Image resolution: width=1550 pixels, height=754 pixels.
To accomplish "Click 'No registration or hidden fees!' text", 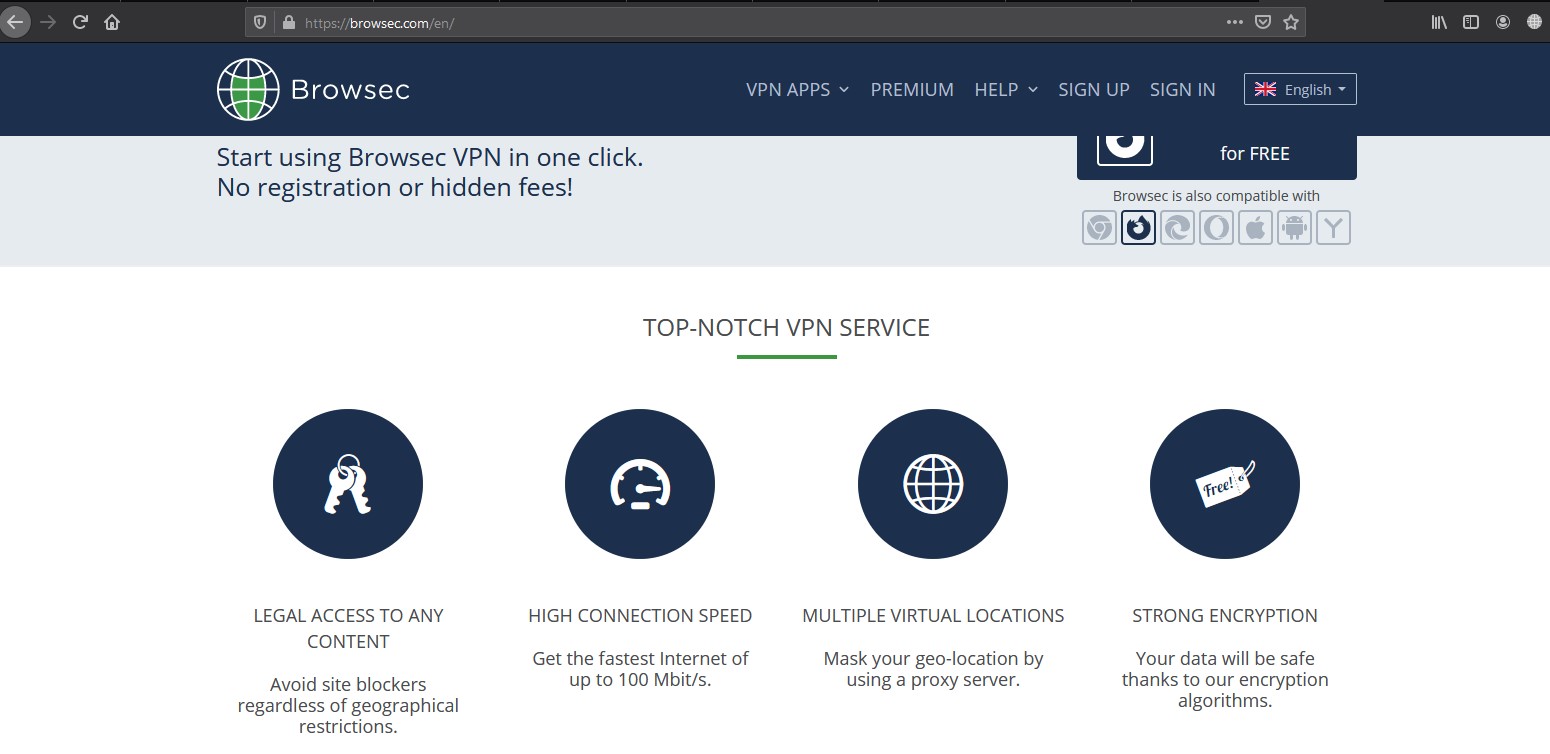I will click(395, 187).
